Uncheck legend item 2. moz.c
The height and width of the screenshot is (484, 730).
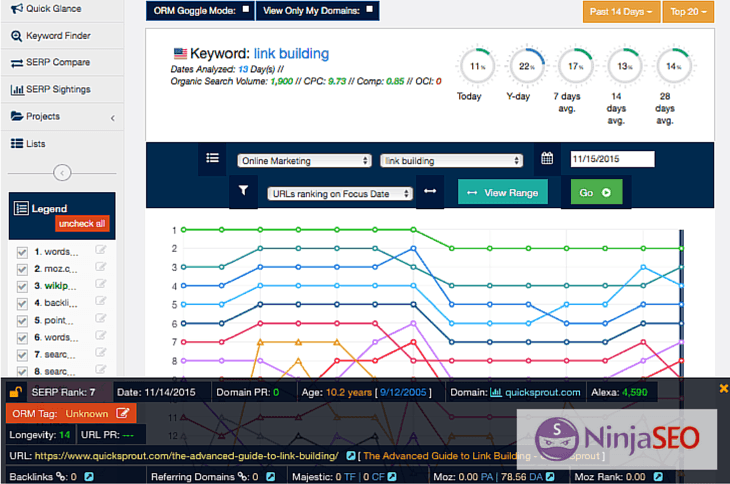[x=22, y=269]
